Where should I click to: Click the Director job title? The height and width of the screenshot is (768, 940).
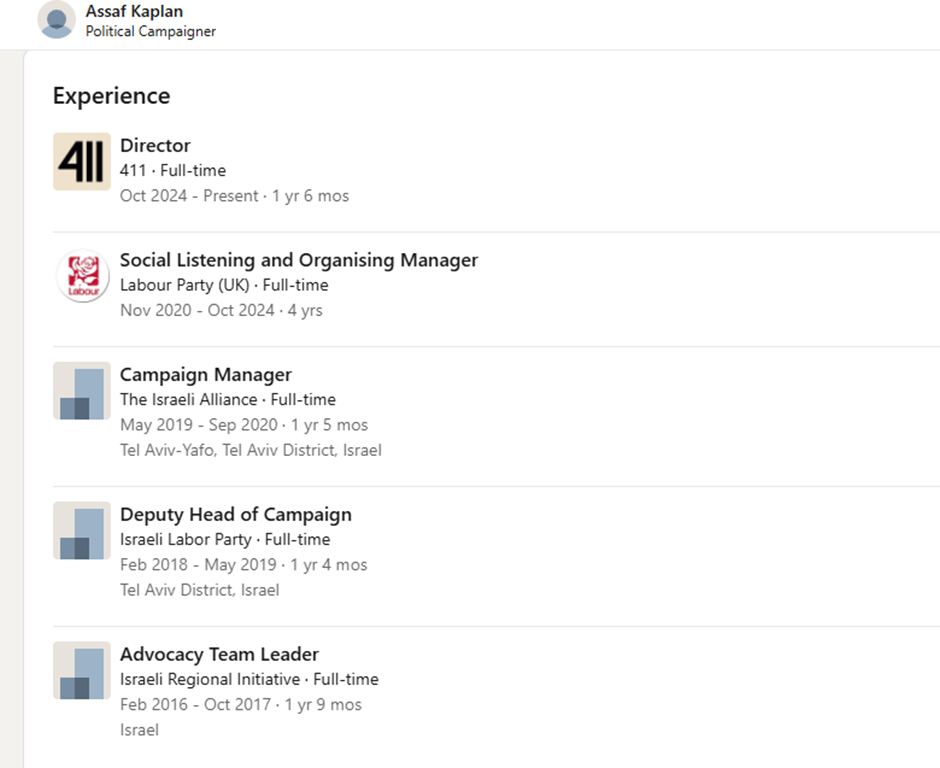click(155, 145)
